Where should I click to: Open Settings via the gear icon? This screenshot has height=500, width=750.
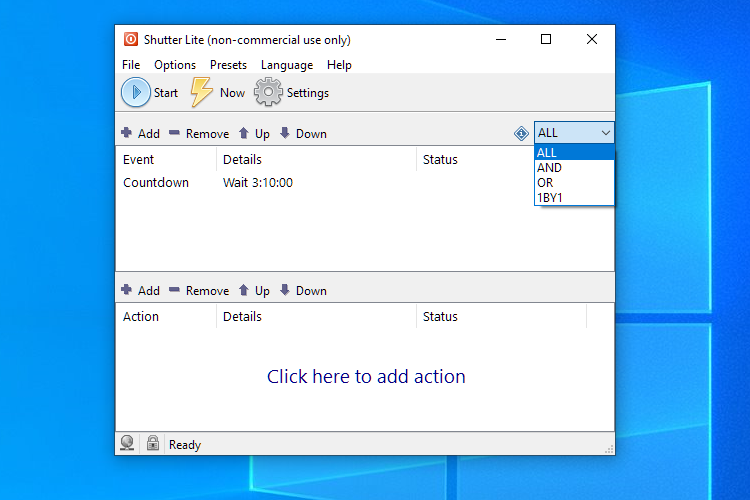(268, 92)
